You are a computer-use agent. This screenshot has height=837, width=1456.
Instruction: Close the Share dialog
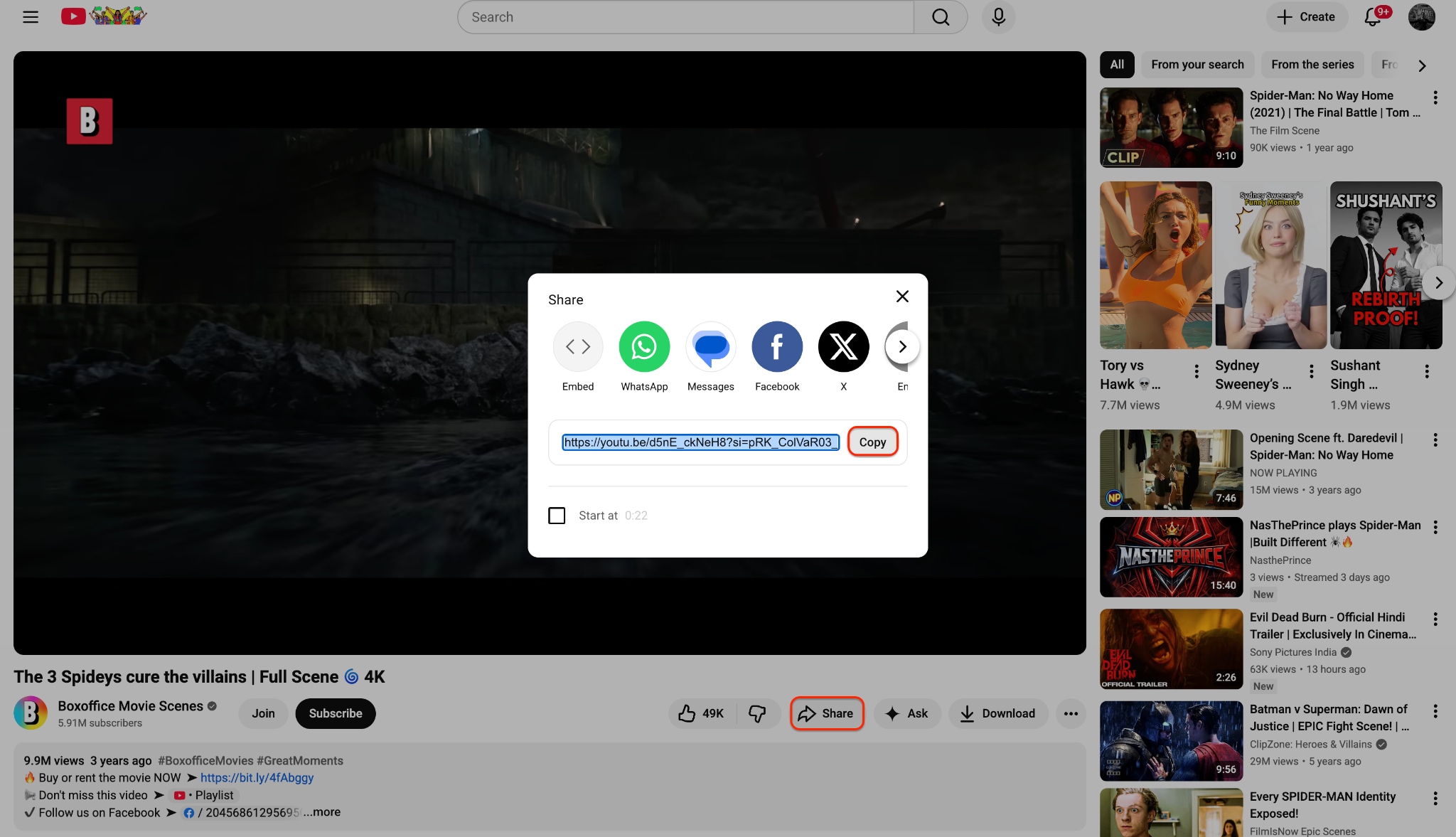(902, 297)
